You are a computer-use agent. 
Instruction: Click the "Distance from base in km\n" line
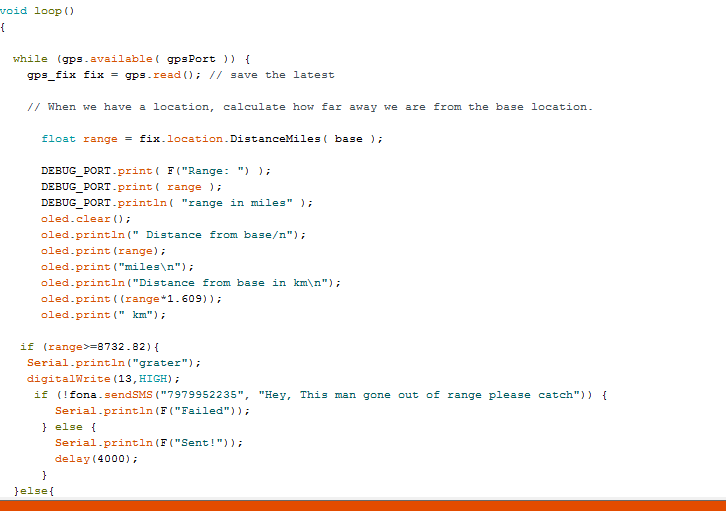pos(190,282)
